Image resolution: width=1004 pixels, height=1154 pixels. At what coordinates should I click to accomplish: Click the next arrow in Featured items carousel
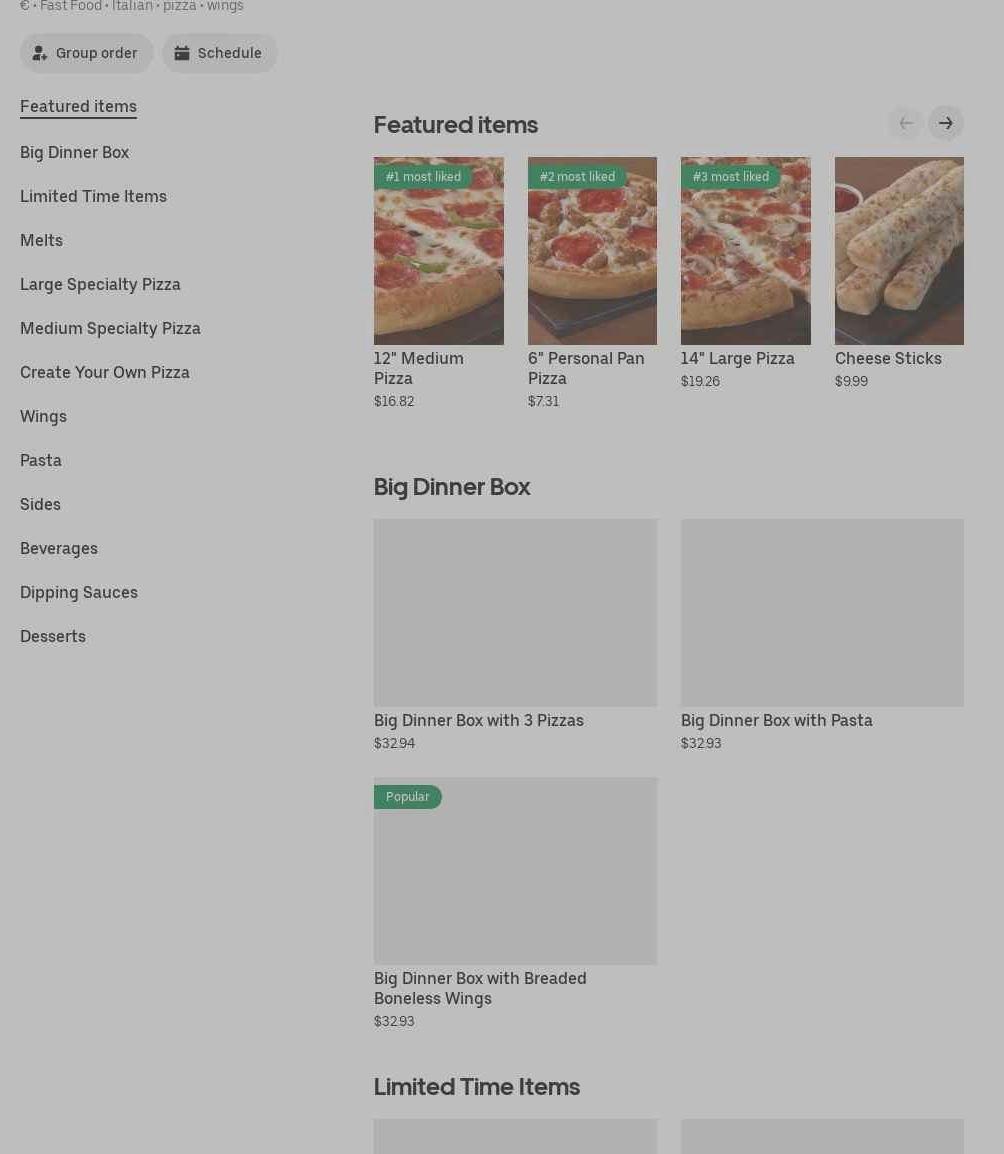(945, 123)
